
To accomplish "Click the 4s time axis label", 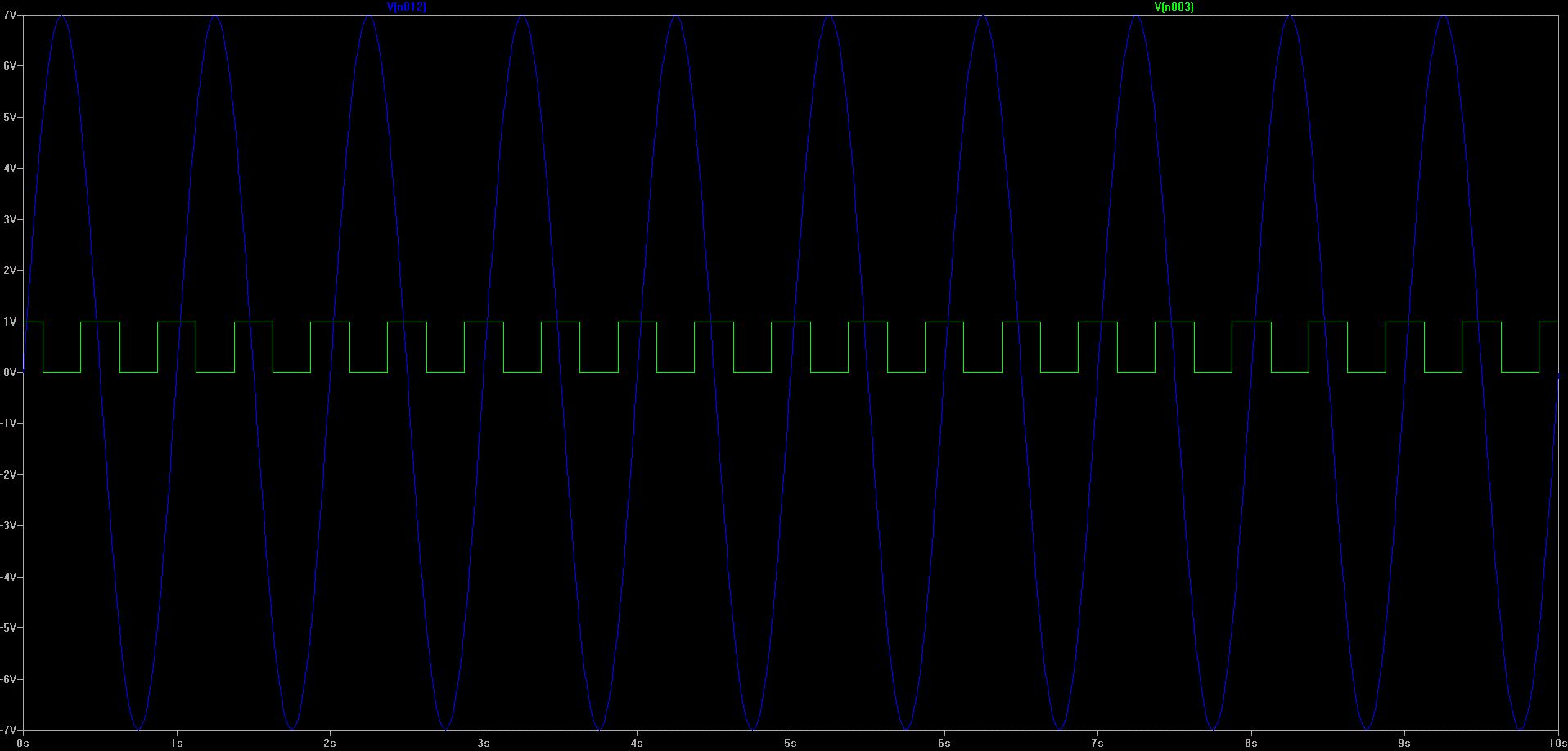I will click(637, 744).
